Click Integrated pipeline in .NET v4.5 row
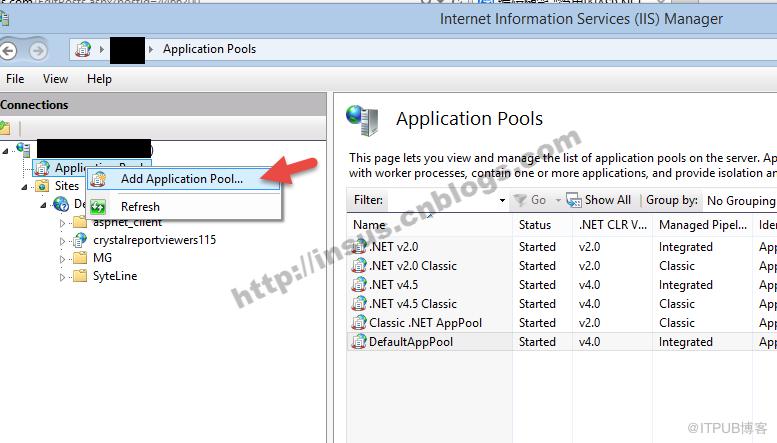 coord(686,285)
